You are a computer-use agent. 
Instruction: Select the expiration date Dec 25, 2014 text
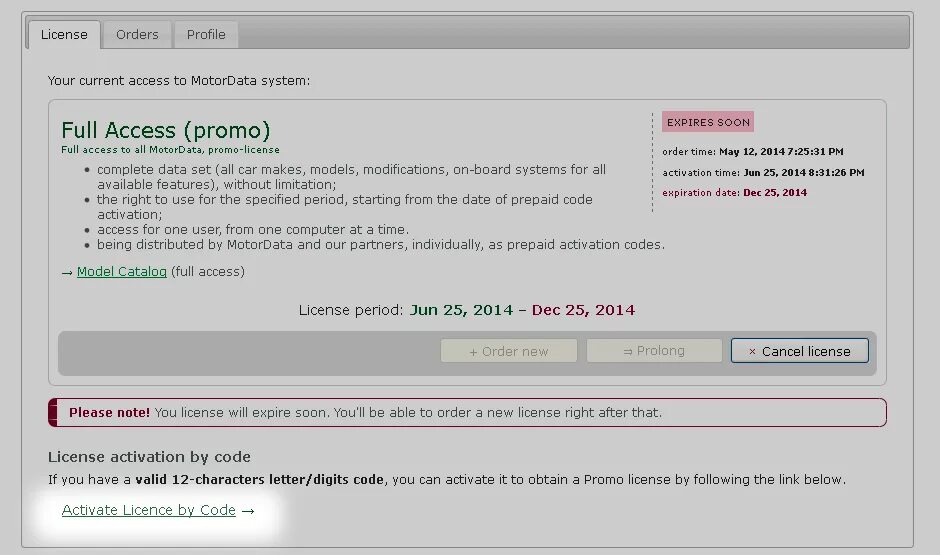[734, 192]
